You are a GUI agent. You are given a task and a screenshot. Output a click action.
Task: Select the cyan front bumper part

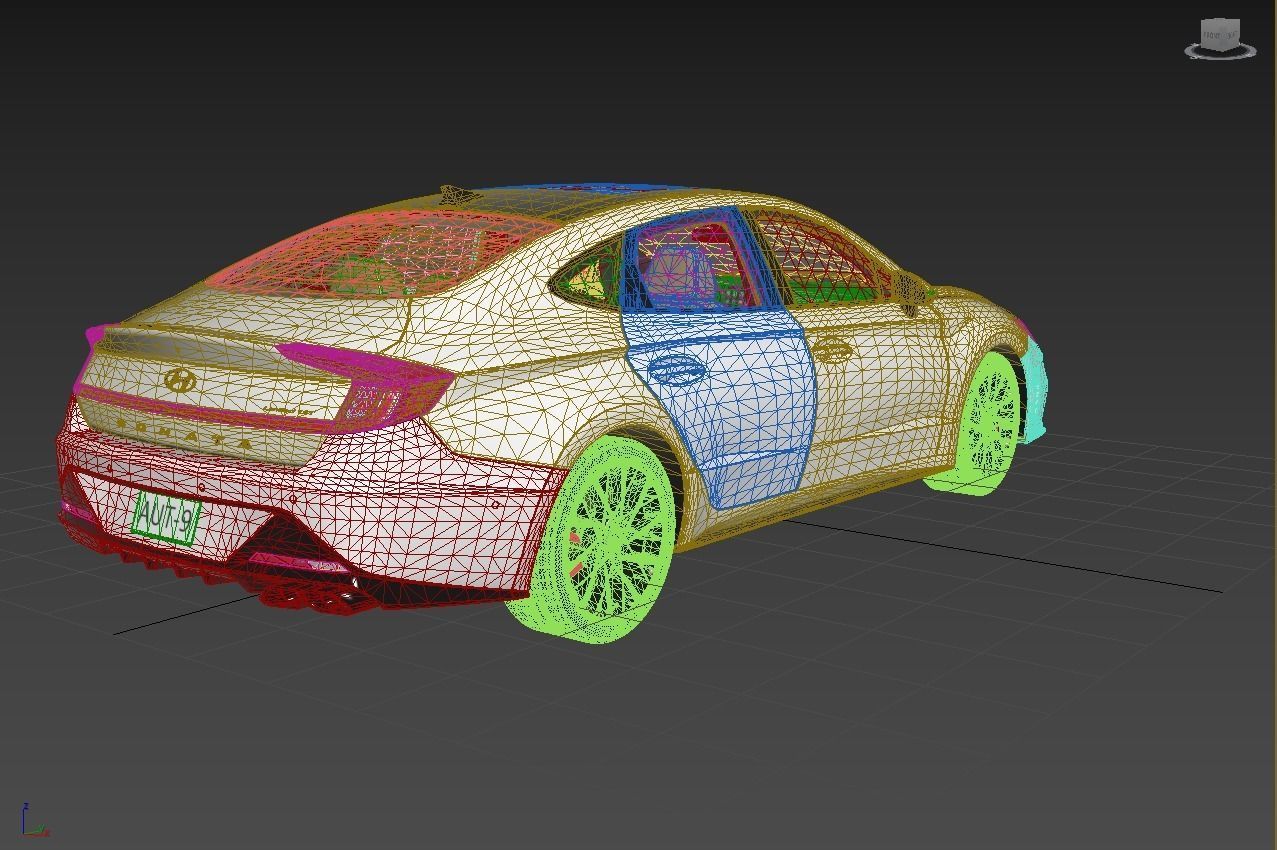[x=1036, y=392]
